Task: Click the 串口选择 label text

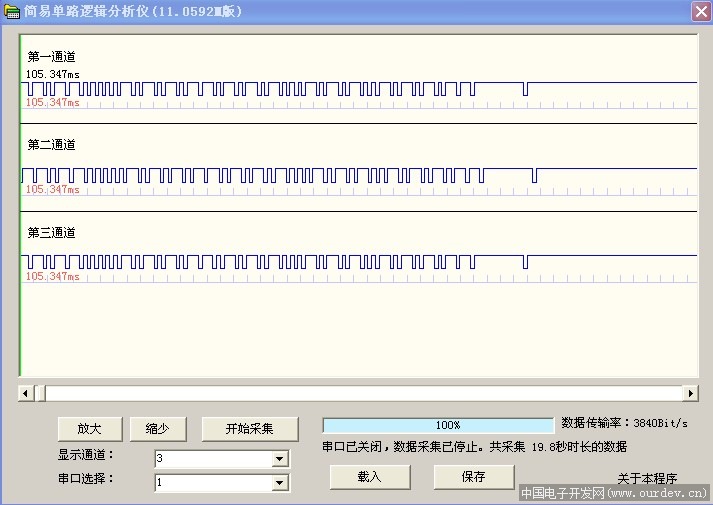Action: coord(85,479)
